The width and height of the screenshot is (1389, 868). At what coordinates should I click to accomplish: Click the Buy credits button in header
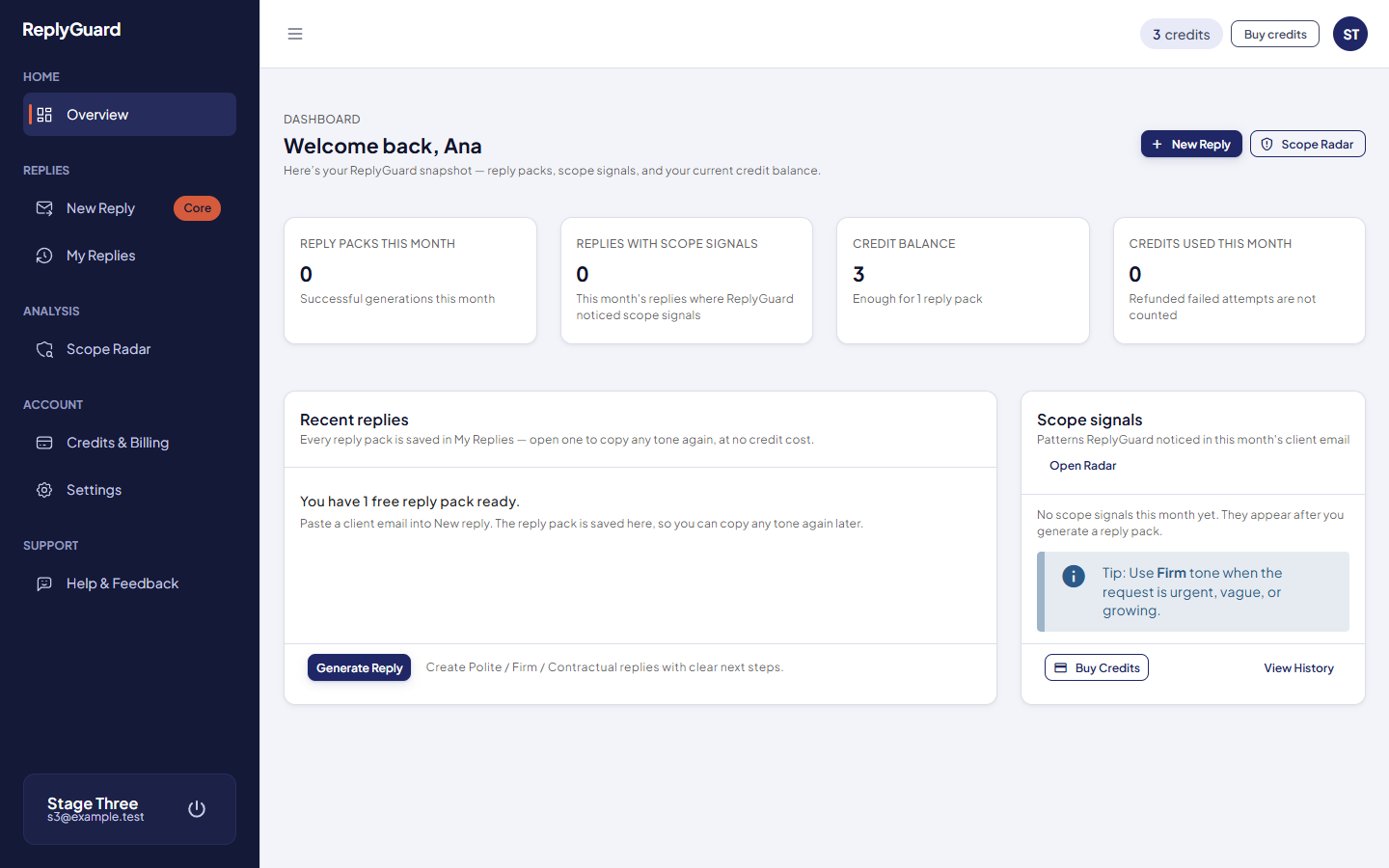tap(1275, 34)
